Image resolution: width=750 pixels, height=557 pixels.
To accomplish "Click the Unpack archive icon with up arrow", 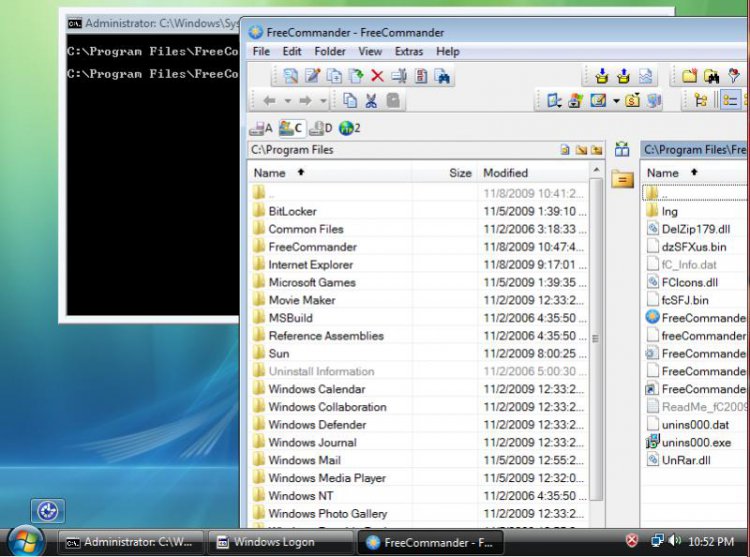I will point(623,76).
